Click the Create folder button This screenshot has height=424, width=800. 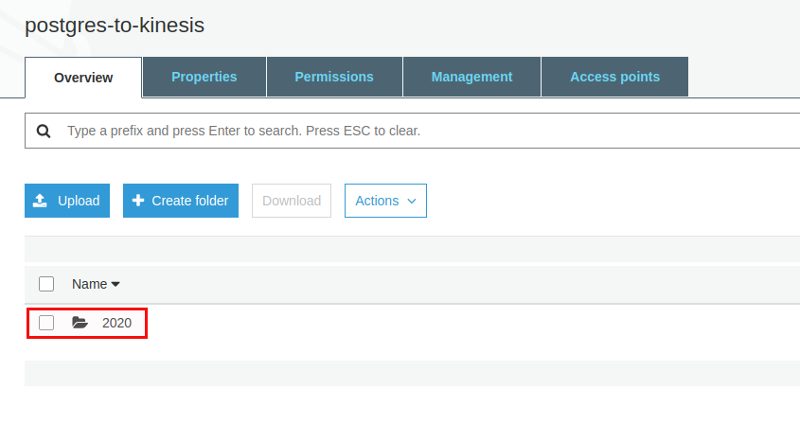coord(181,201)
